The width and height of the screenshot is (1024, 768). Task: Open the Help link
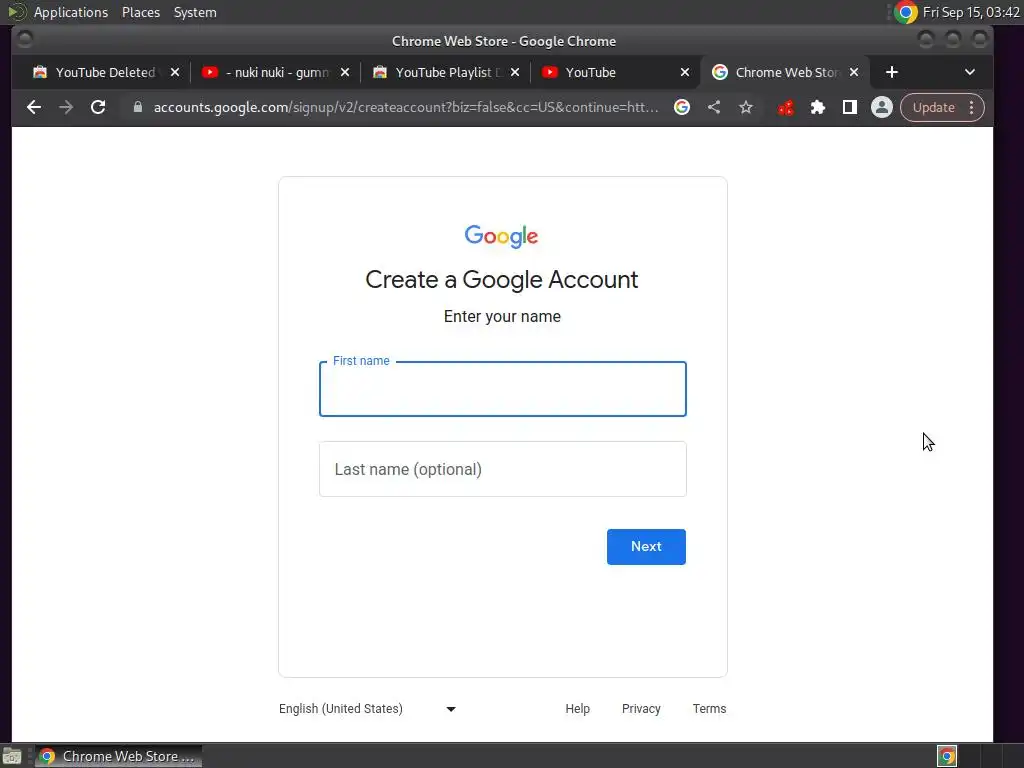(x=577, y=709)
